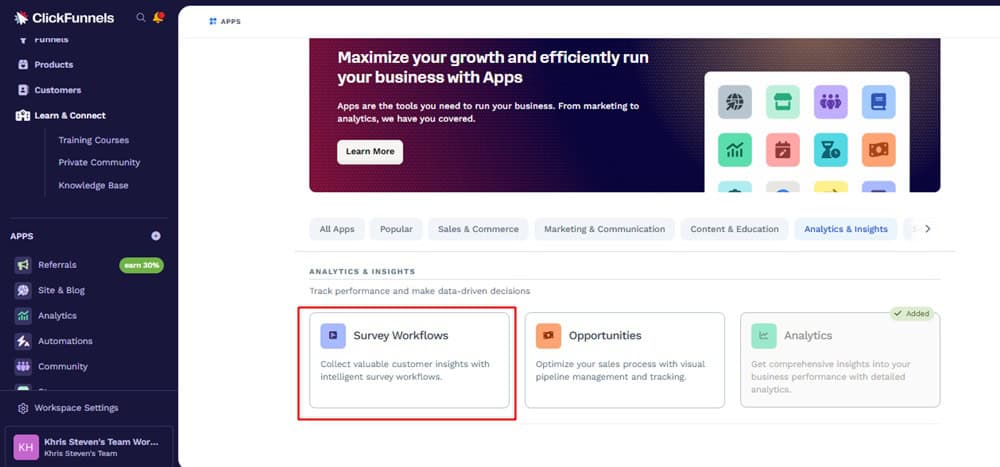The width and height of the screenshot is (1000, 467).
Task: Add an app with the plus icon
Action: (x=156, y=236)
